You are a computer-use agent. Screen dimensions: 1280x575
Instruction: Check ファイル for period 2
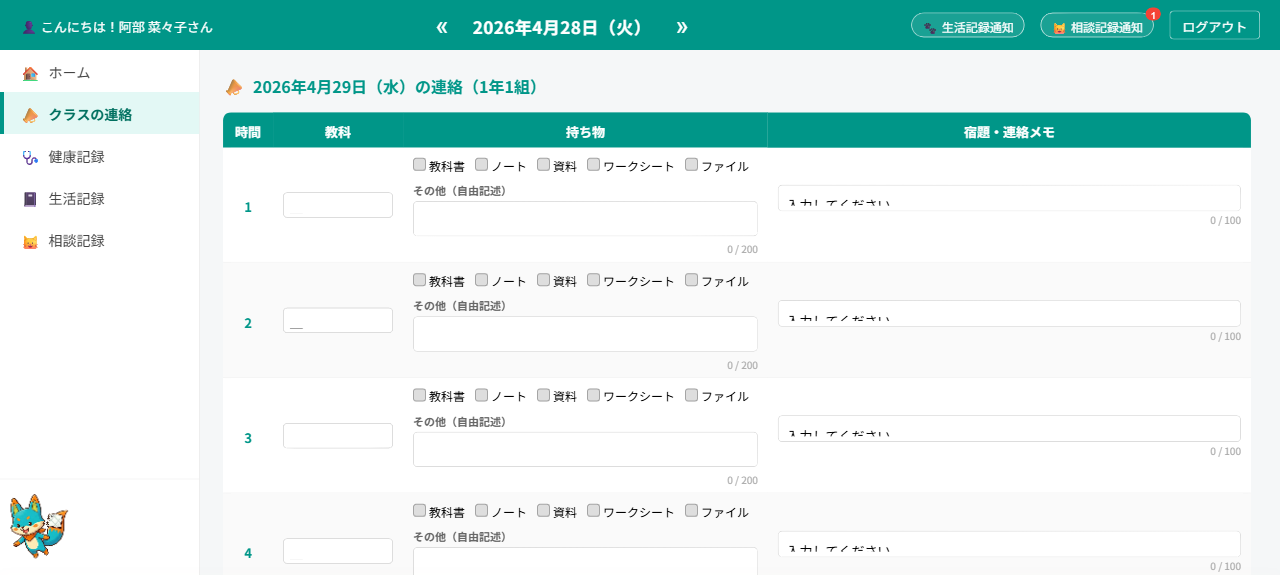click(x=692, y=280)
